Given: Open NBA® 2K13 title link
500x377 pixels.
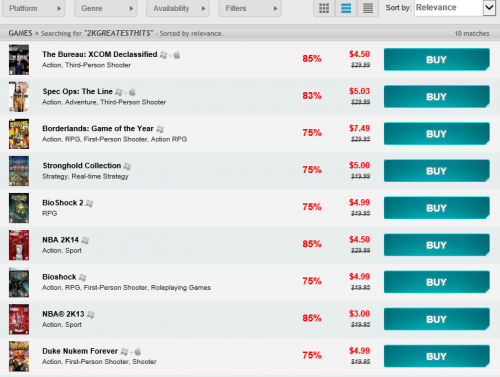Looking at the screenshot, I should [x=63, y=314].
